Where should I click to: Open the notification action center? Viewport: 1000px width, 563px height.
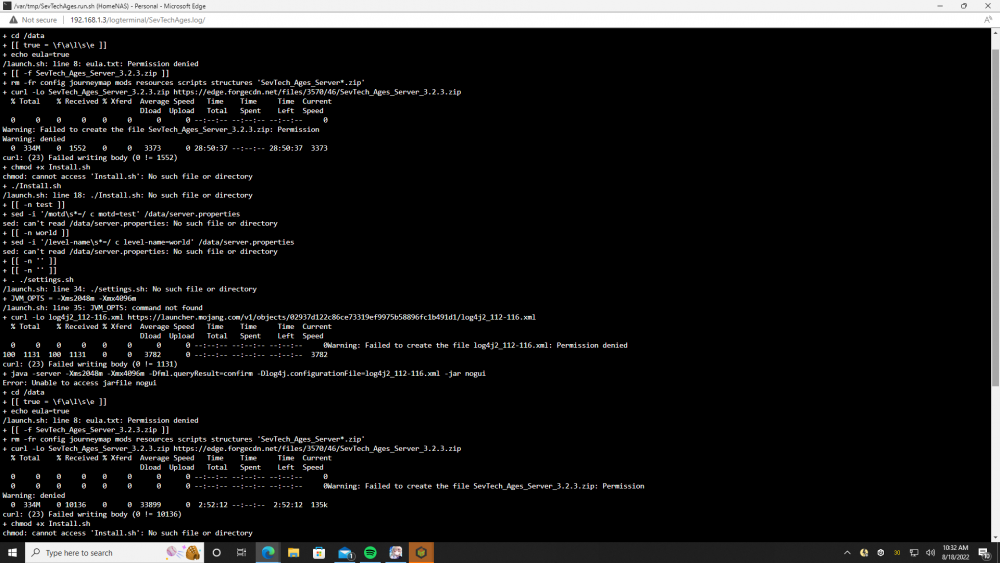click(985, 553)
